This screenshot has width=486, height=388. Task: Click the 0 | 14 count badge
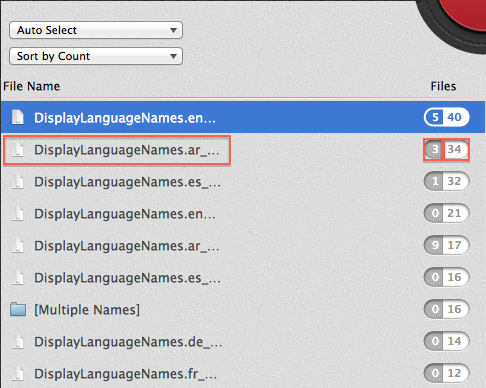tap(446, 341)
